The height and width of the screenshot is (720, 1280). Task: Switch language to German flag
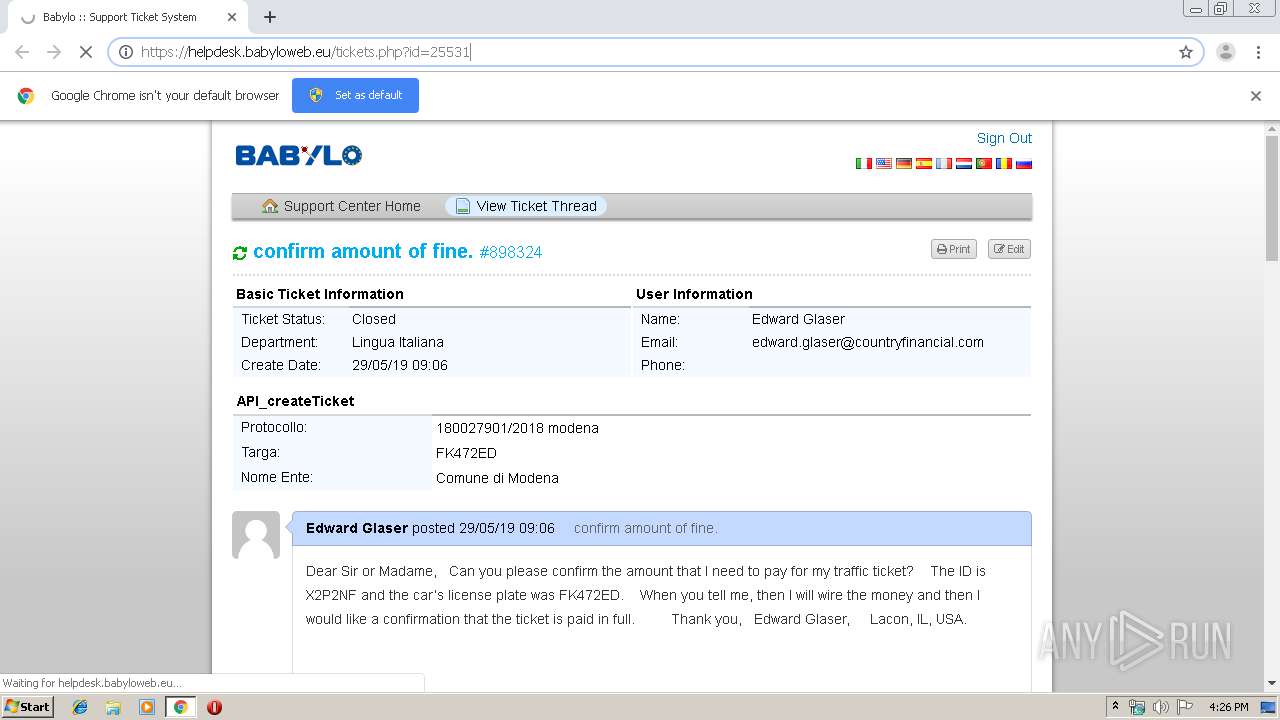click(x=904, y=163)
